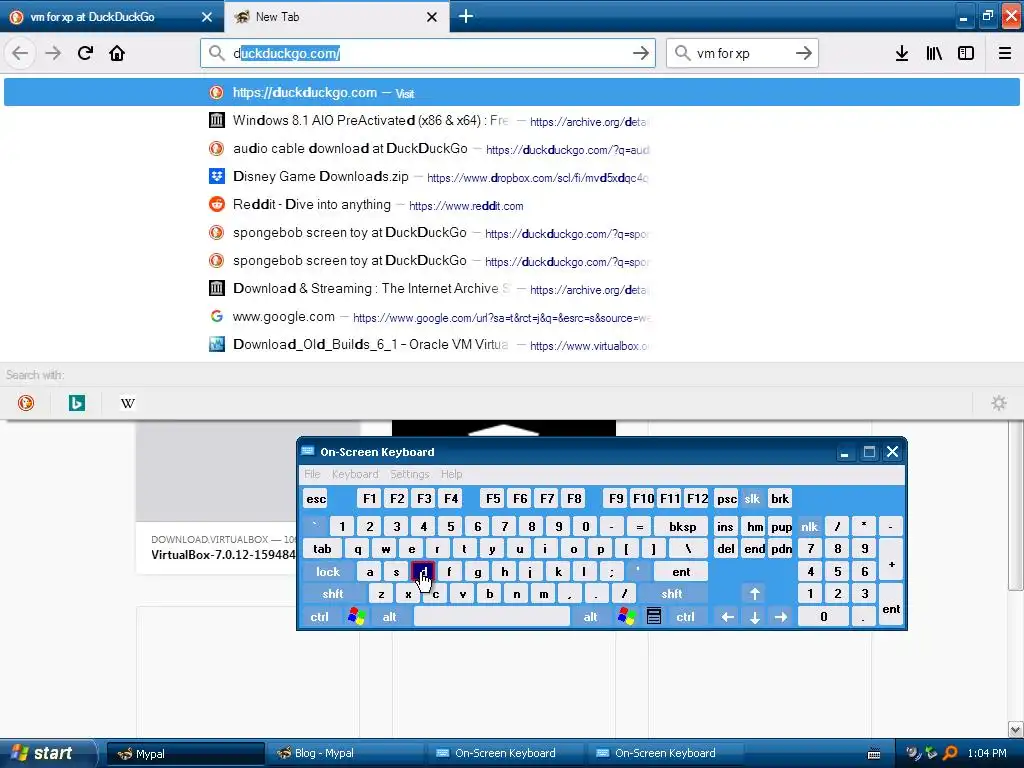1024x768 pixels.
Task: Select Download_Old_Builds_6_1 Oracle VM suggestion
Action: coord(511,345)
